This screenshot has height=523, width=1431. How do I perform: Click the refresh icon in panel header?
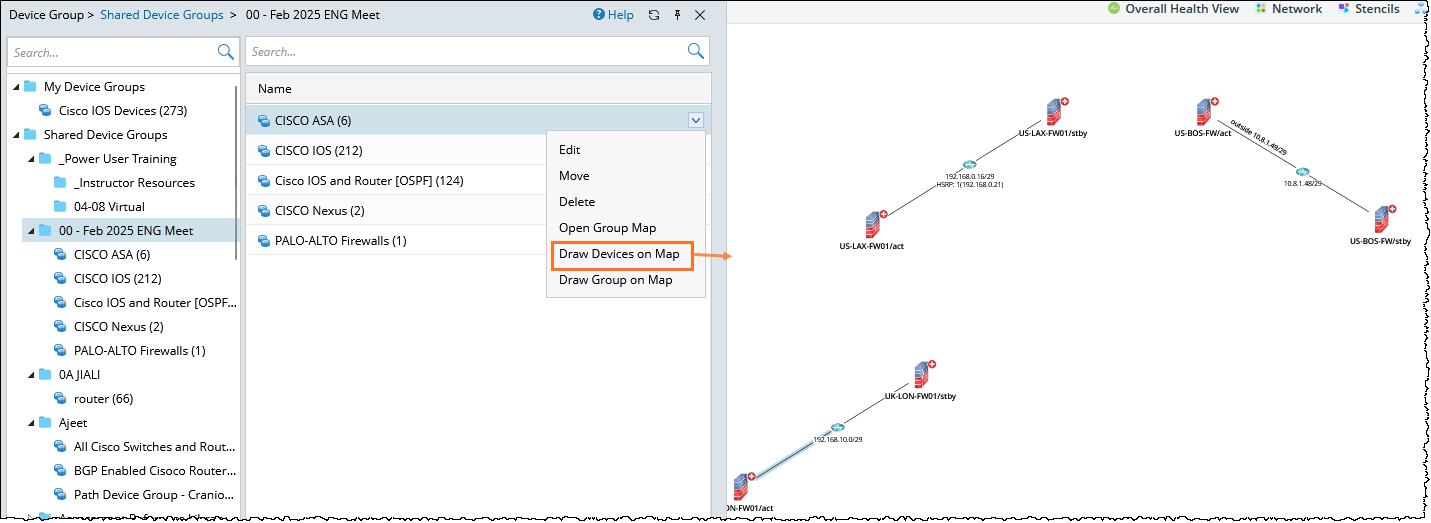coord(654,15)
